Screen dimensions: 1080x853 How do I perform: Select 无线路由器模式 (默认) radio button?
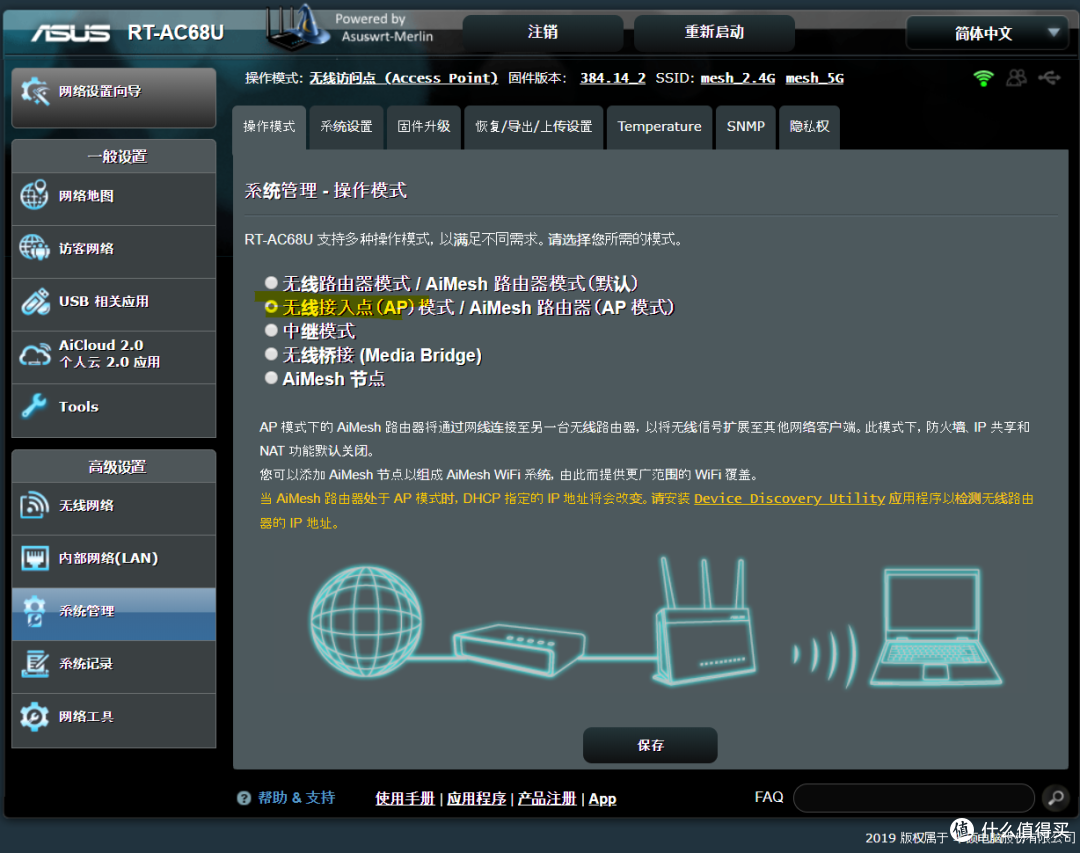click(271, 282)
